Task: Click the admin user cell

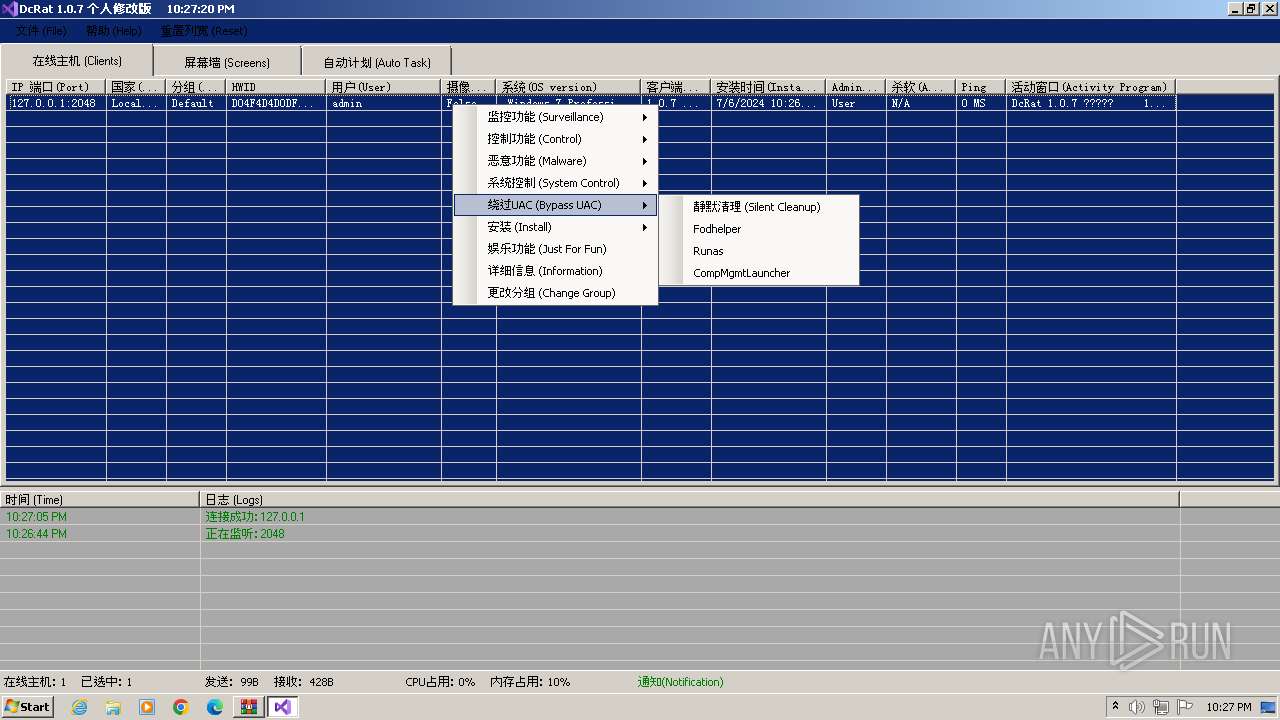Action: point(384,103)
